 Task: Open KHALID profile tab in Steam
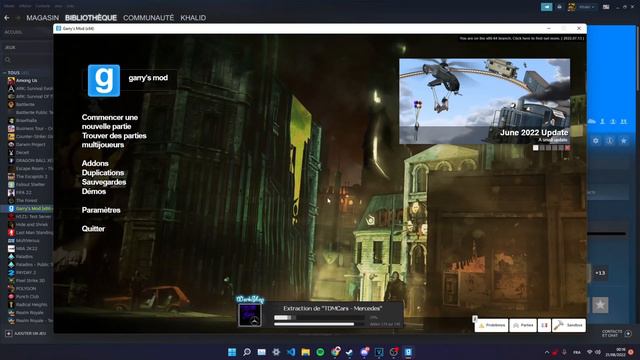pos(193,18)
